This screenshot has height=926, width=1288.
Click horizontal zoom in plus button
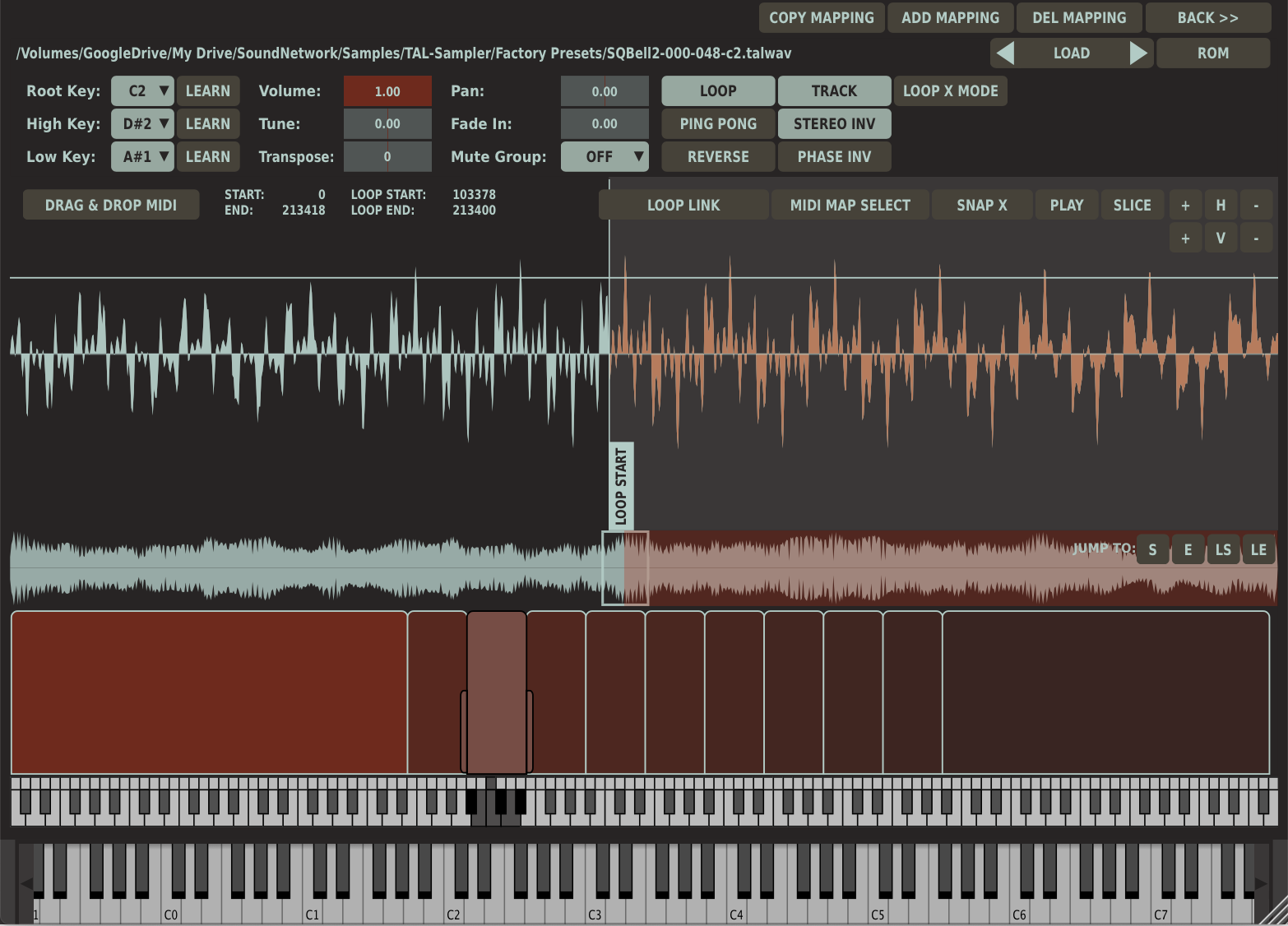click(x=1185, y=206)
